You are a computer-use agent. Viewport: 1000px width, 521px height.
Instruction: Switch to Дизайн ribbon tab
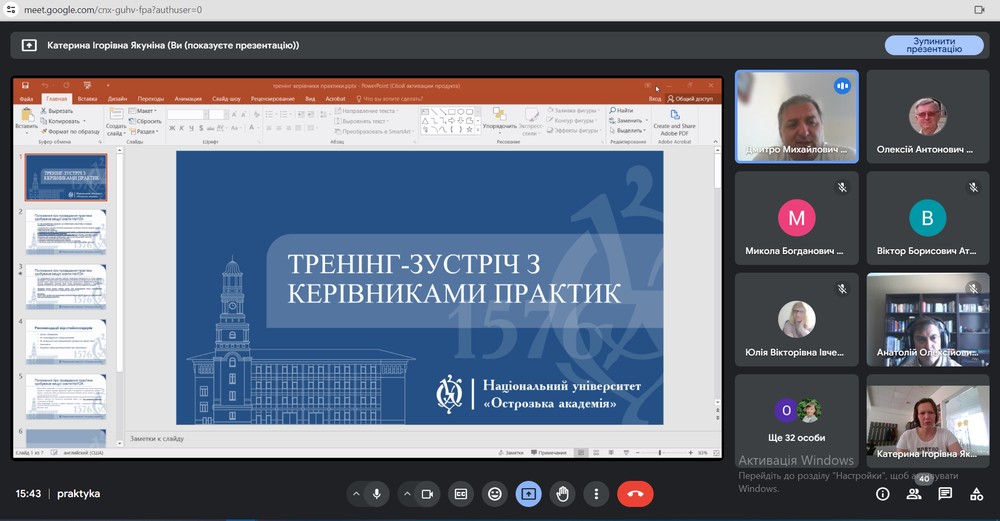[x=117, y=99]
